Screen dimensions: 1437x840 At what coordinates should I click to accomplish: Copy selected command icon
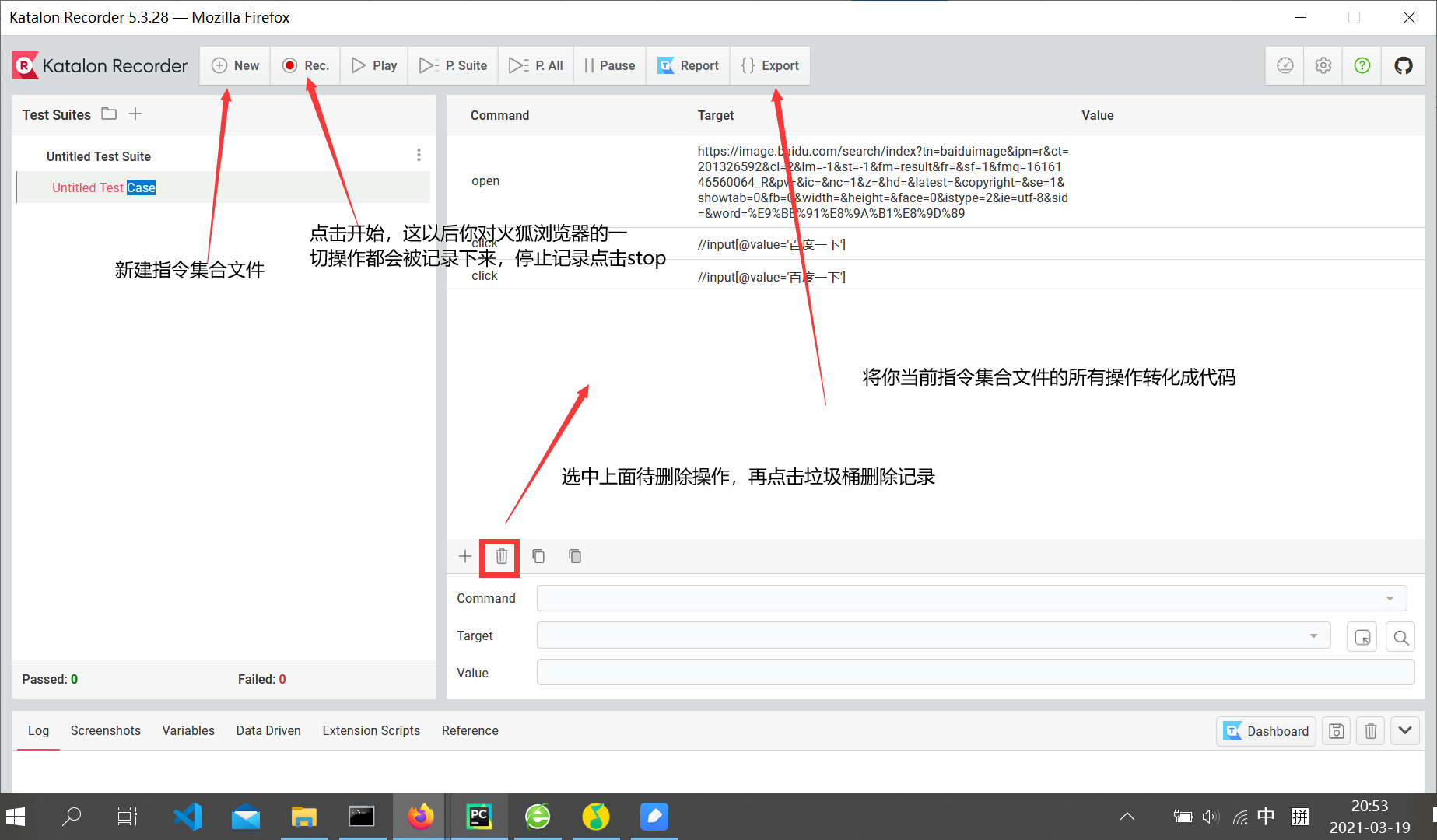[538, 556]
